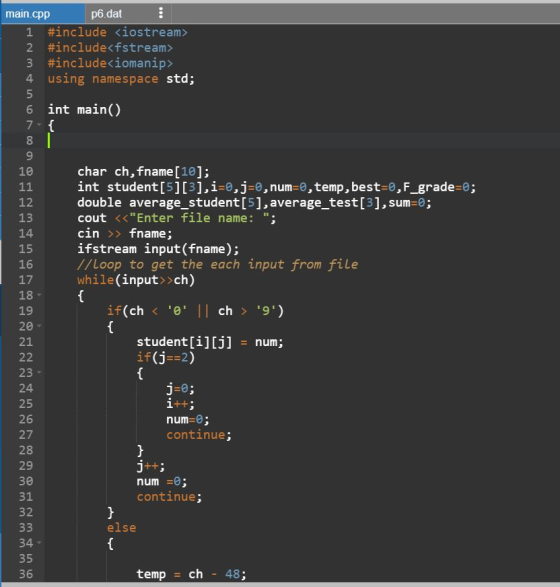Click 'temp = ch - 48;' line

(191, 574)
